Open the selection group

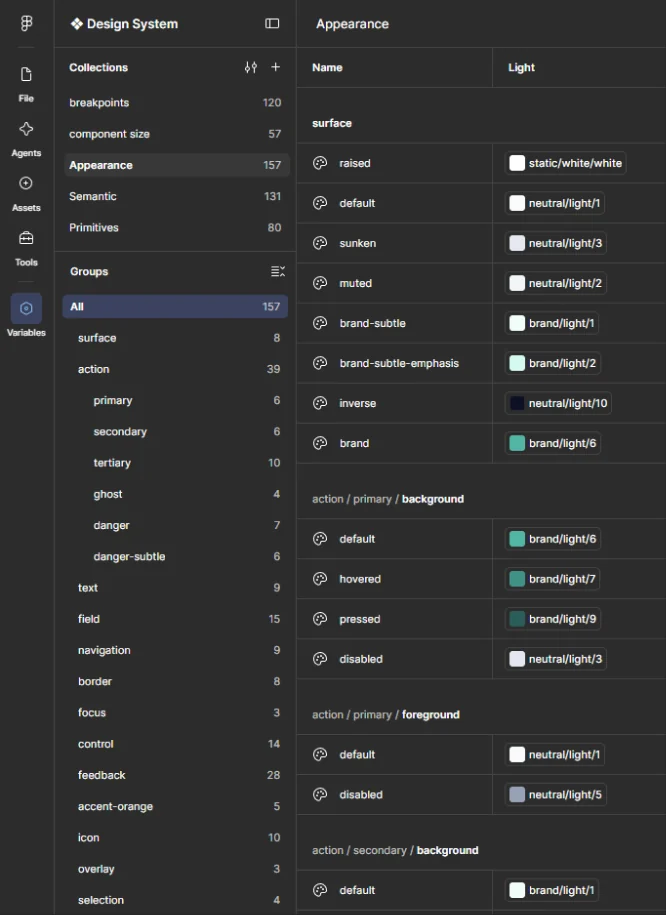(175, 900)
